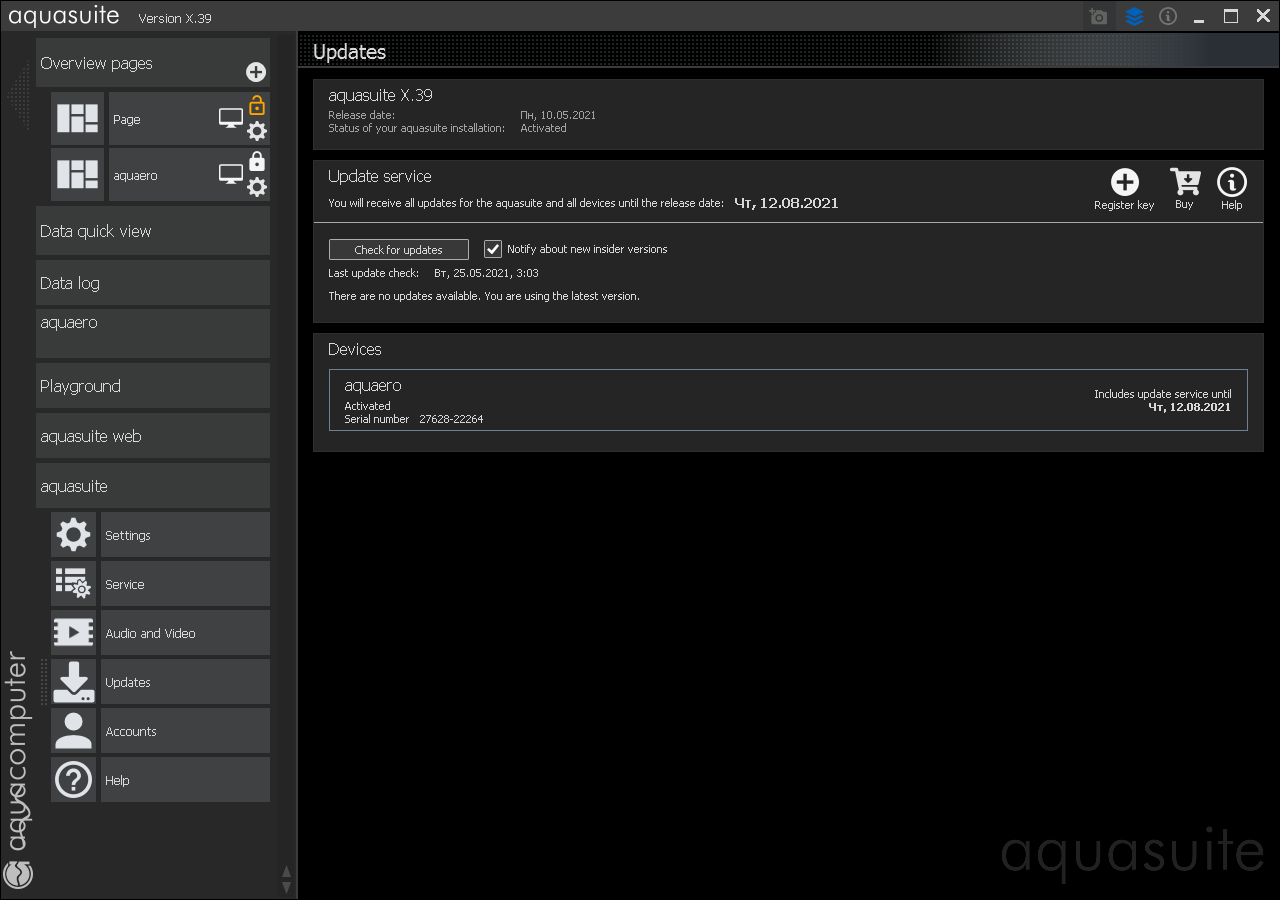Collapse the aquasuite section header

coord(153,486)
